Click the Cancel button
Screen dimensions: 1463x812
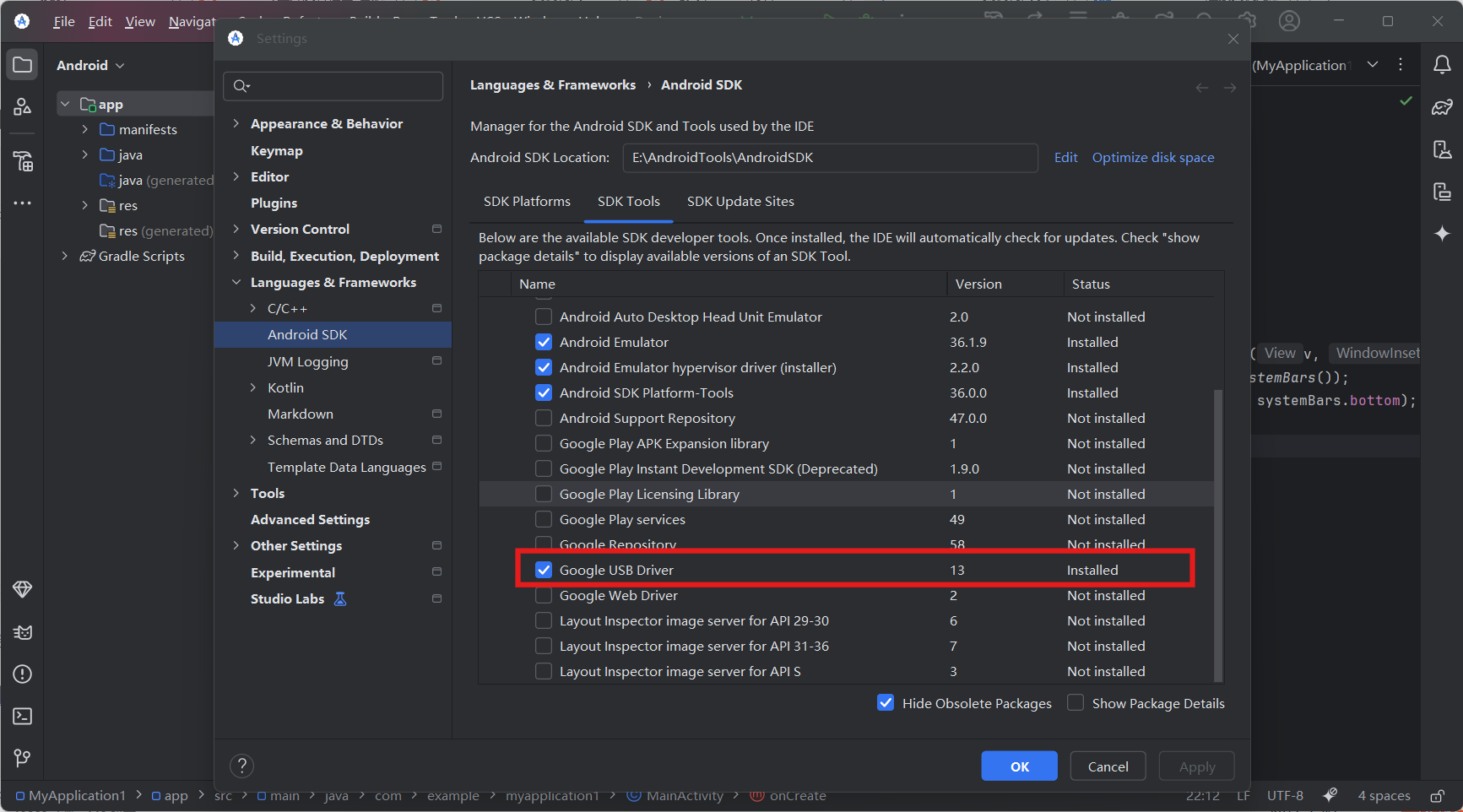1108,766
